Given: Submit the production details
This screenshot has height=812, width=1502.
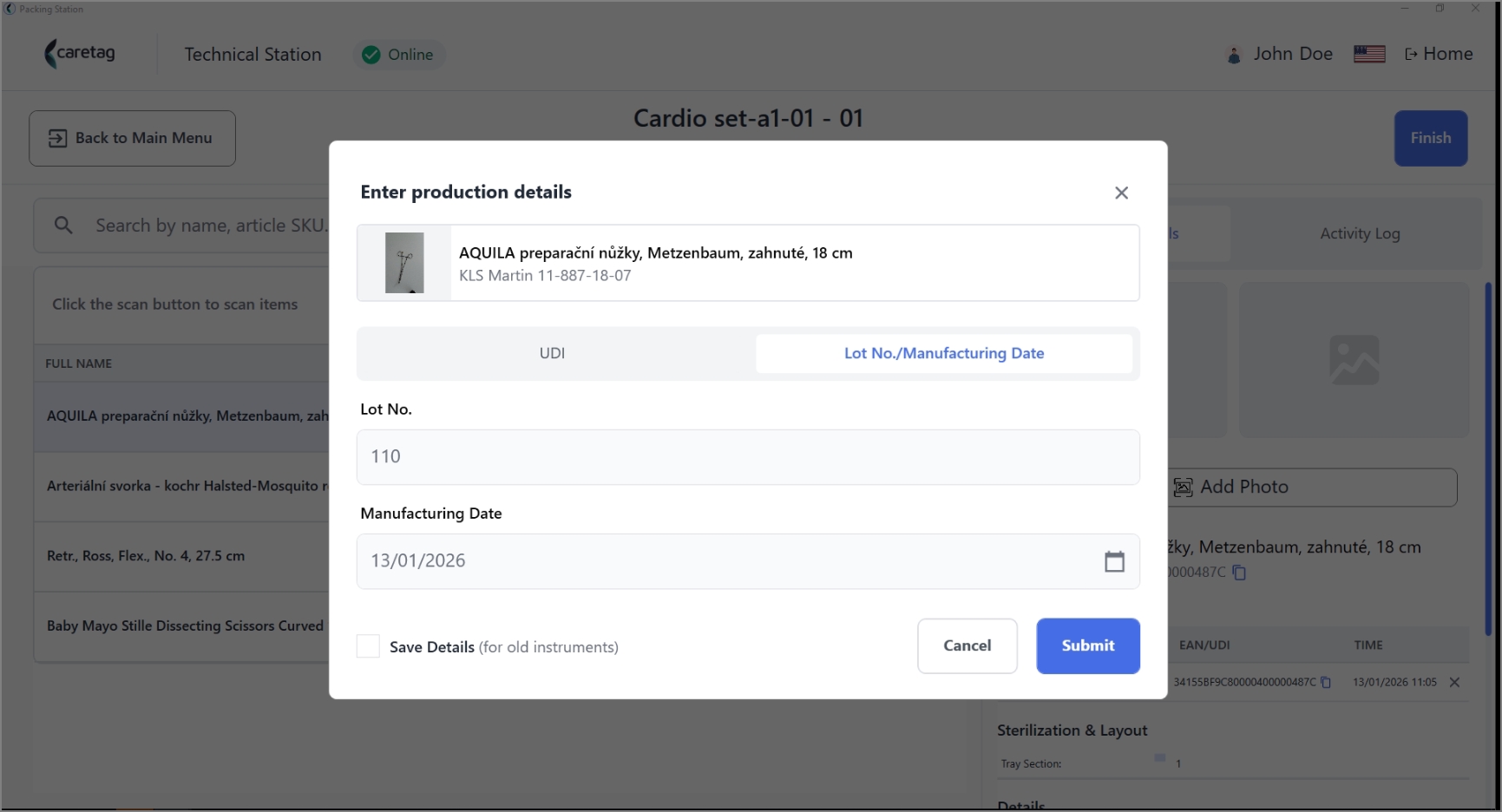Looking at the screenshot, I should point(1087,645).
